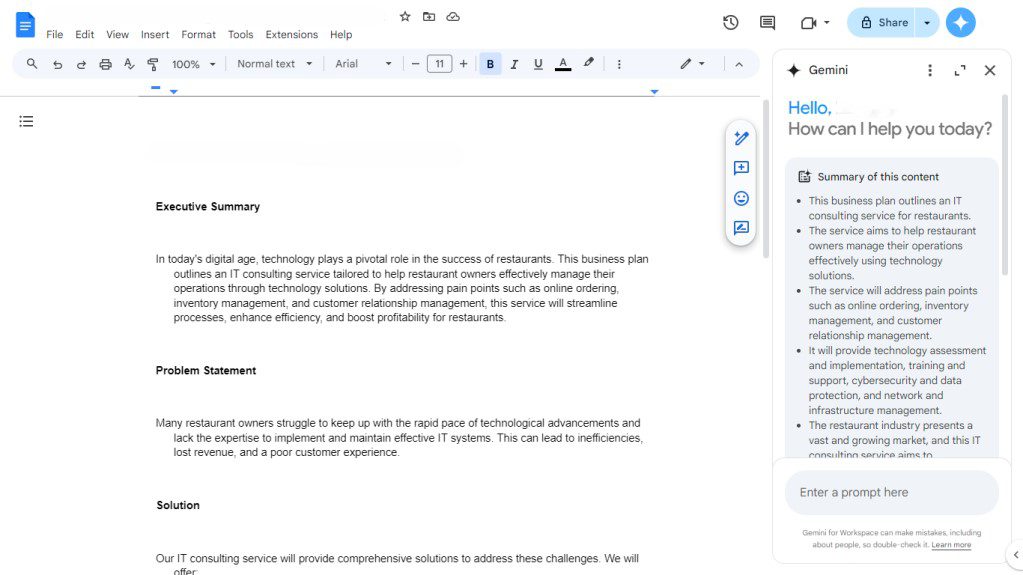Viewport: 1023px width, 575px height.
Task: Open the Learn more link
Action: coord(951,545)
